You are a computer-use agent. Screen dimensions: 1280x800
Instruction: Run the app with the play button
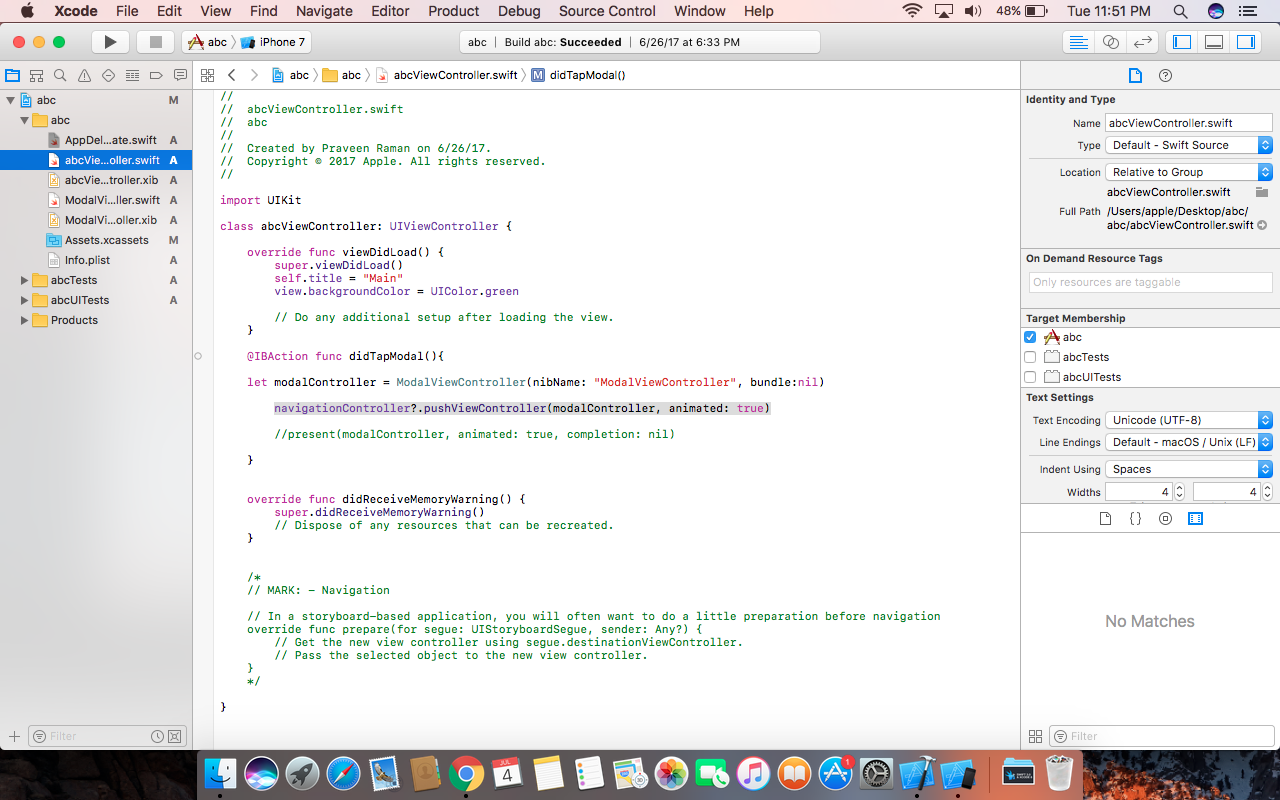[x=110, y=42]
